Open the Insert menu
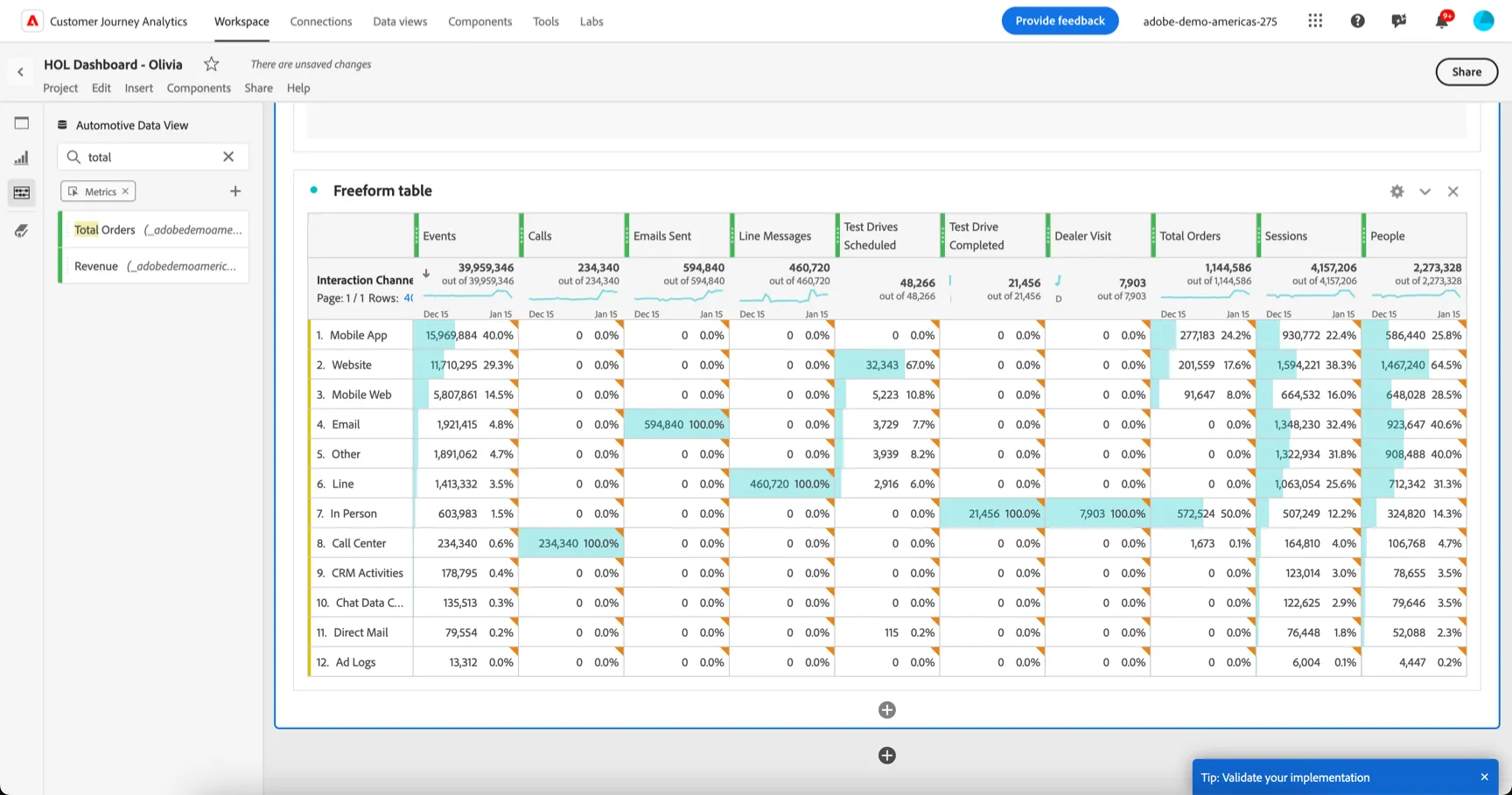 point(138,87)
